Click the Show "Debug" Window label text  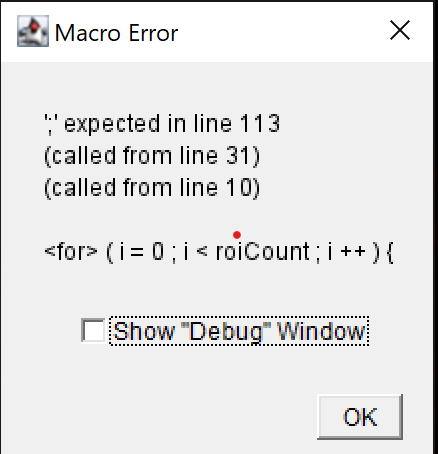(239, 331)
